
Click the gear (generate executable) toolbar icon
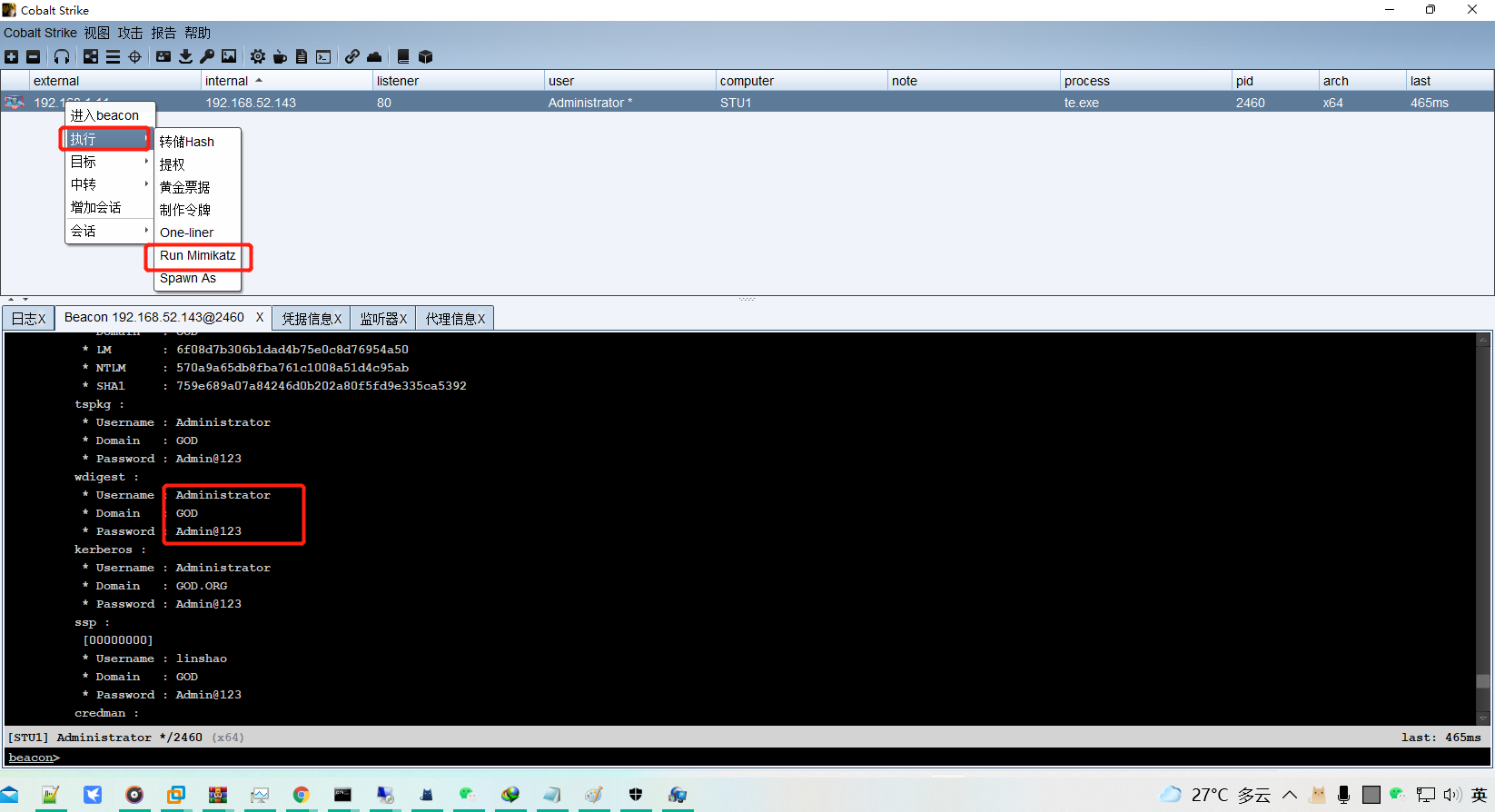click(258, 56)
